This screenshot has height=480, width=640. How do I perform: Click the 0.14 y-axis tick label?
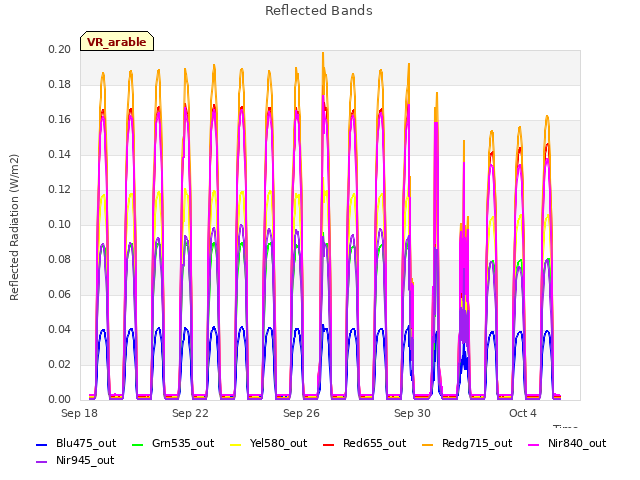(x=60, y=155)
